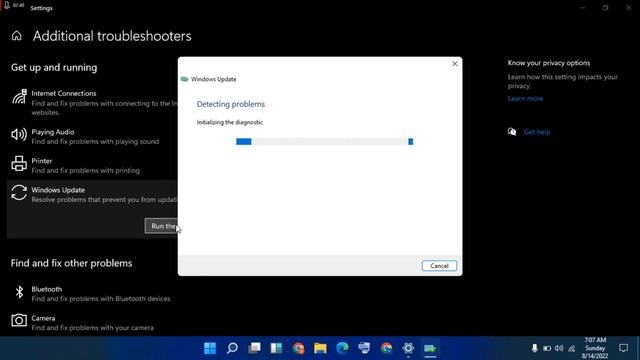This screenshot has height=360, width=640.
Task: Click the Get help chat icon
Action: (x=512, y=131)
